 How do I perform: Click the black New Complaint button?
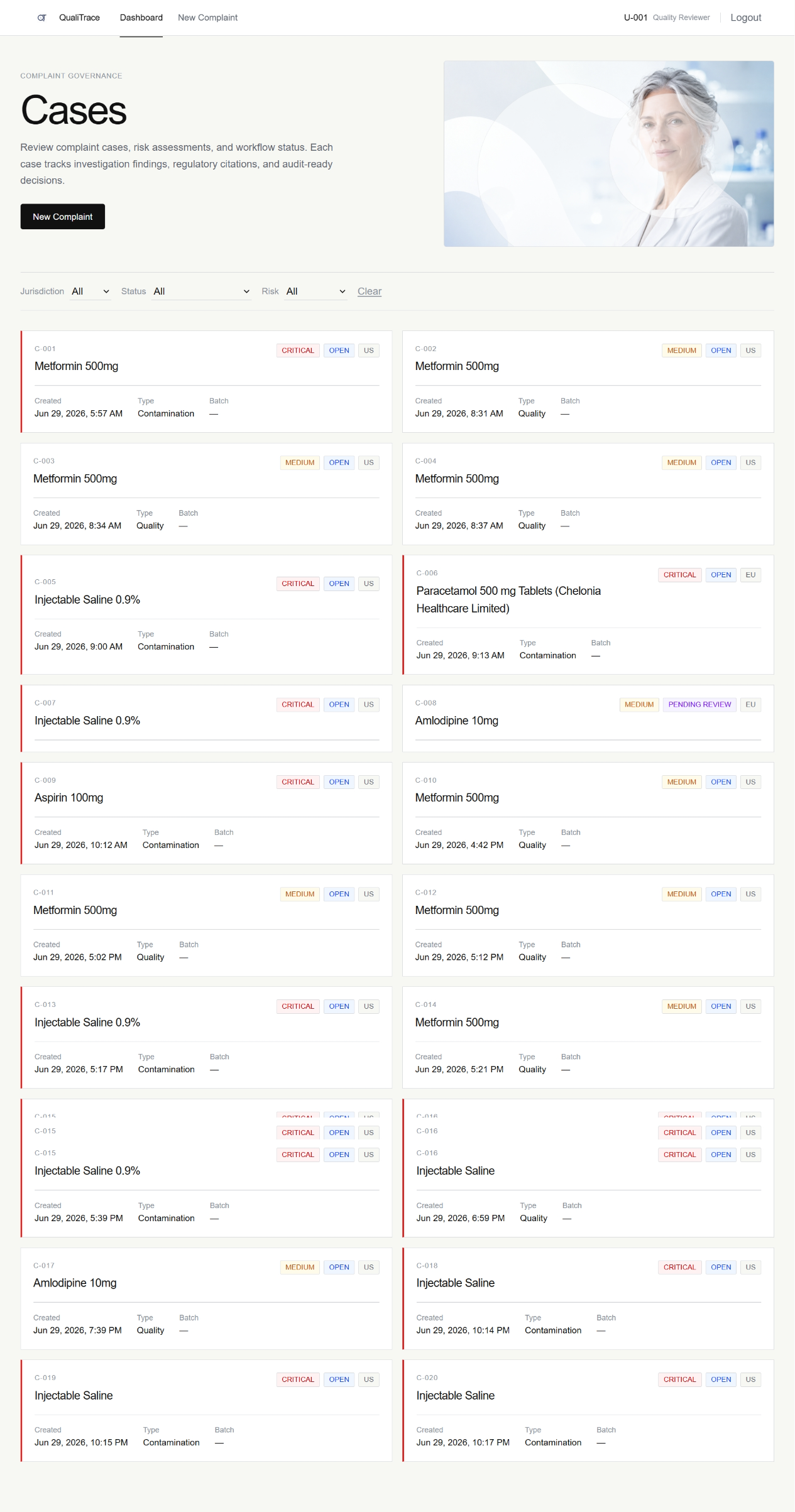click(63, 217)
